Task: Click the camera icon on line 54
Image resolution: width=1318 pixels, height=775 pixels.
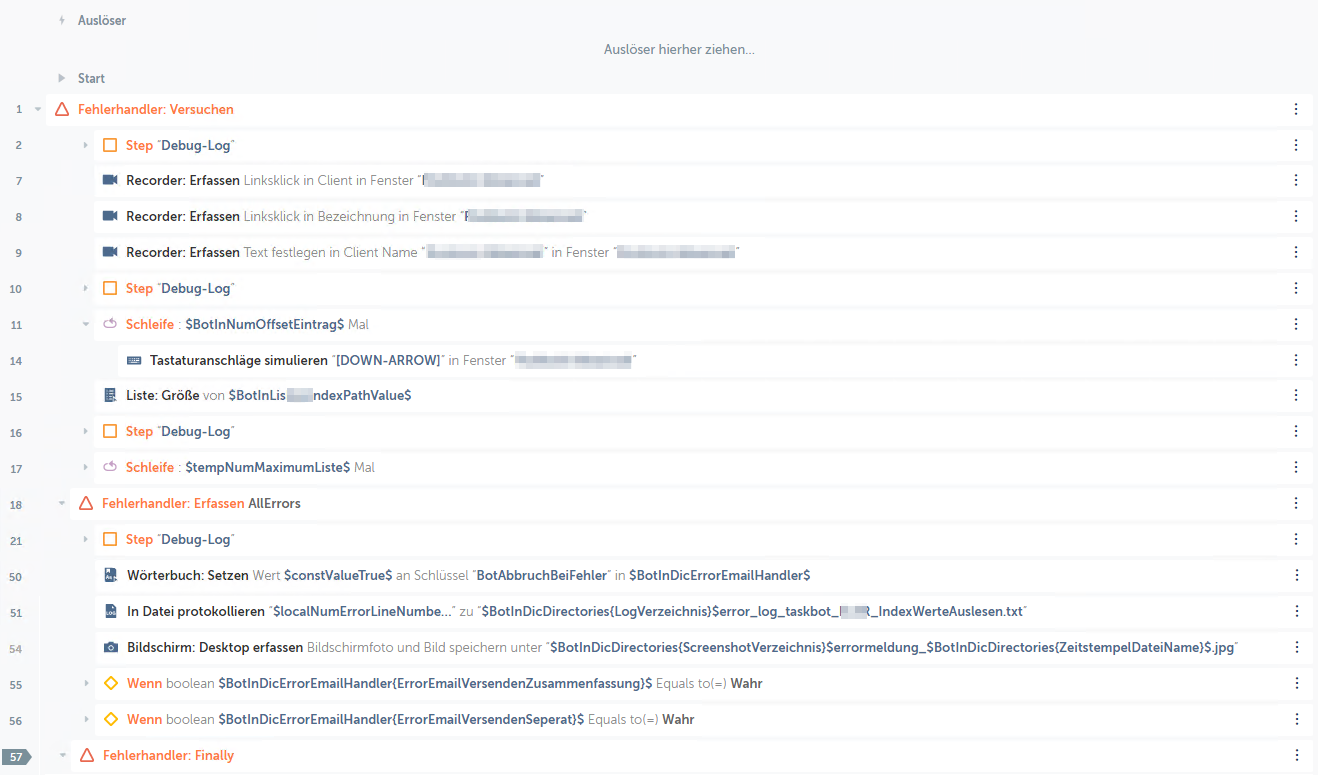Action: click(111, 647)
